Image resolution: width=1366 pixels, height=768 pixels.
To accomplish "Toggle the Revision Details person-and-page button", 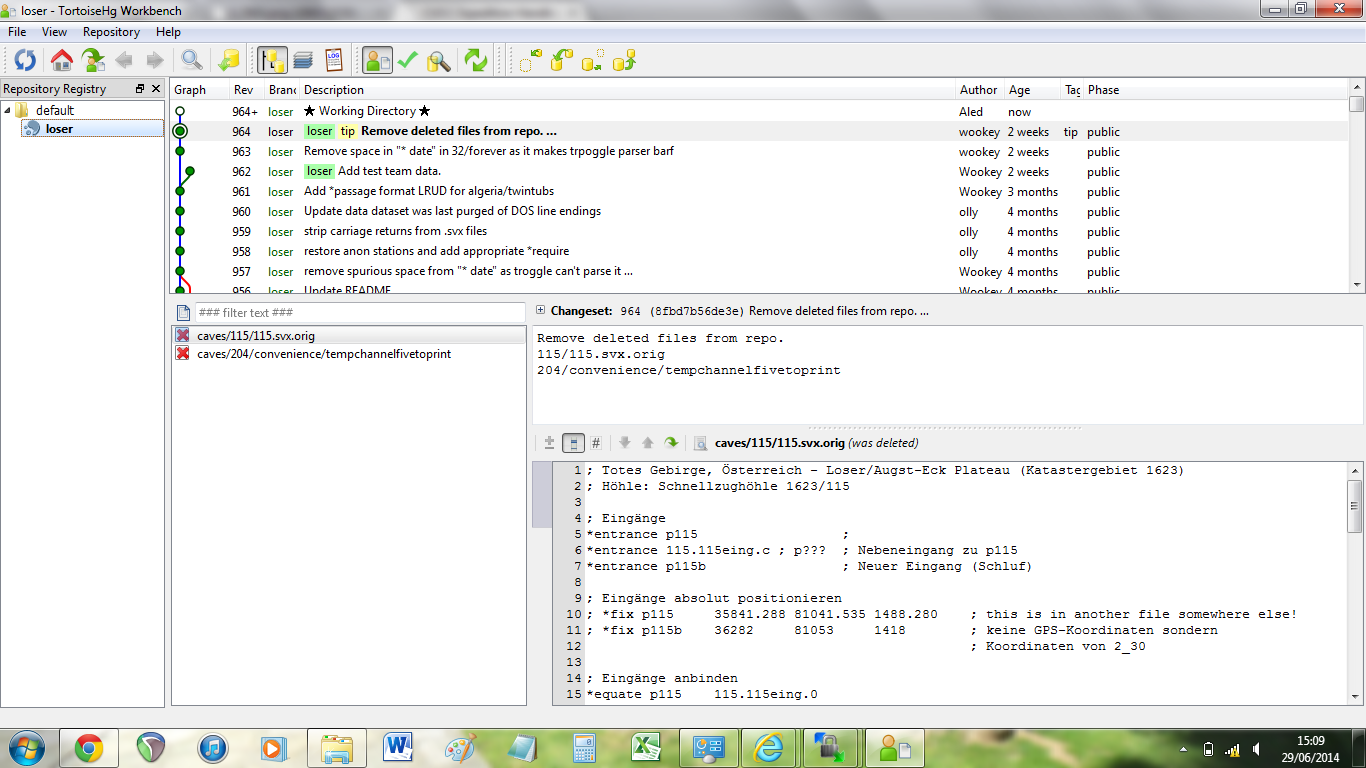I will tap(377, 60).
